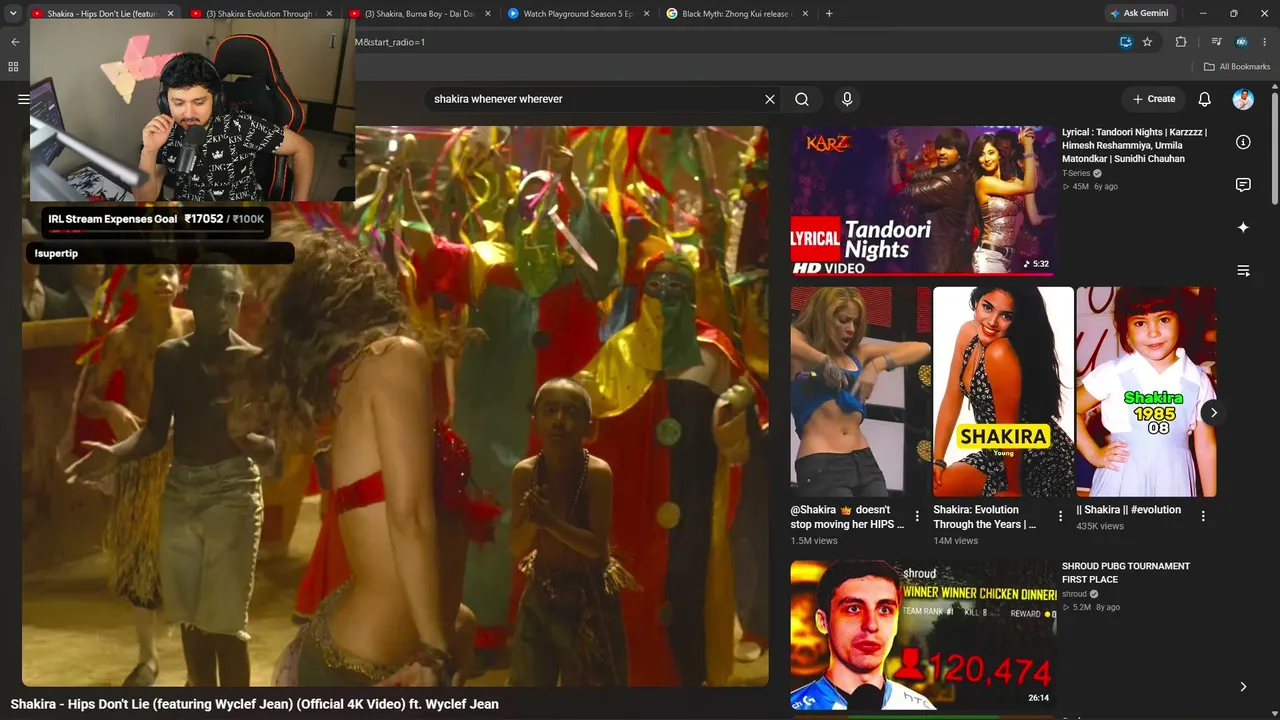Image resolution: width=1280 pixels, height=720 pixels.
Task: Click the page vertical scrollbar
Action: tap(1274, 150)
